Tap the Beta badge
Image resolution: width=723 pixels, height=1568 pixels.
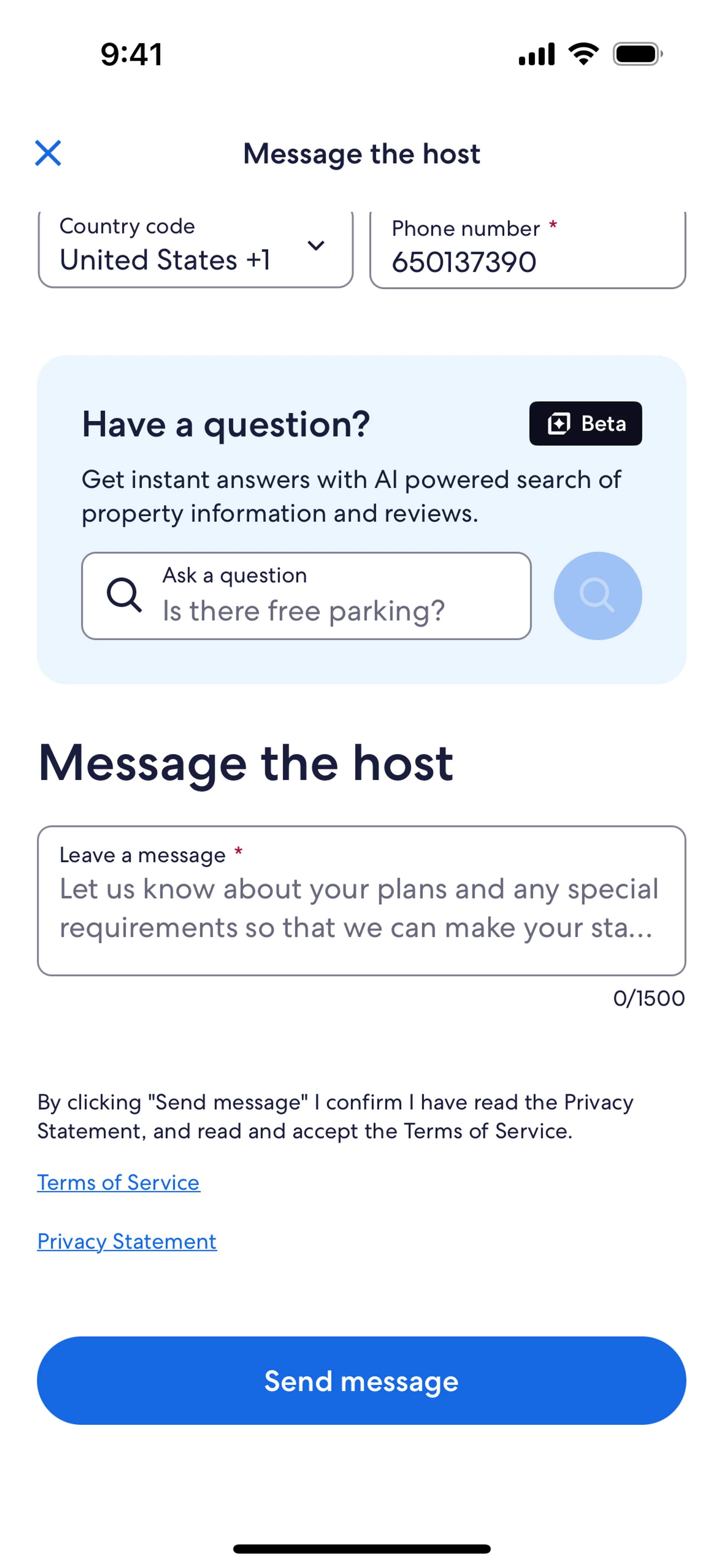click(585, 424)
